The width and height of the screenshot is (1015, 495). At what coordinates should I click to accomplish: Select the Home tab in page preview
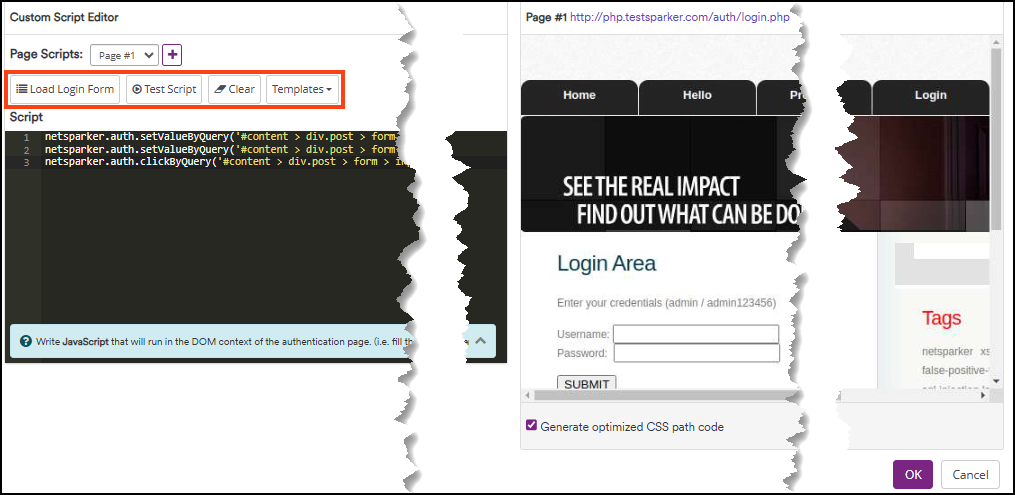(579, 96)
